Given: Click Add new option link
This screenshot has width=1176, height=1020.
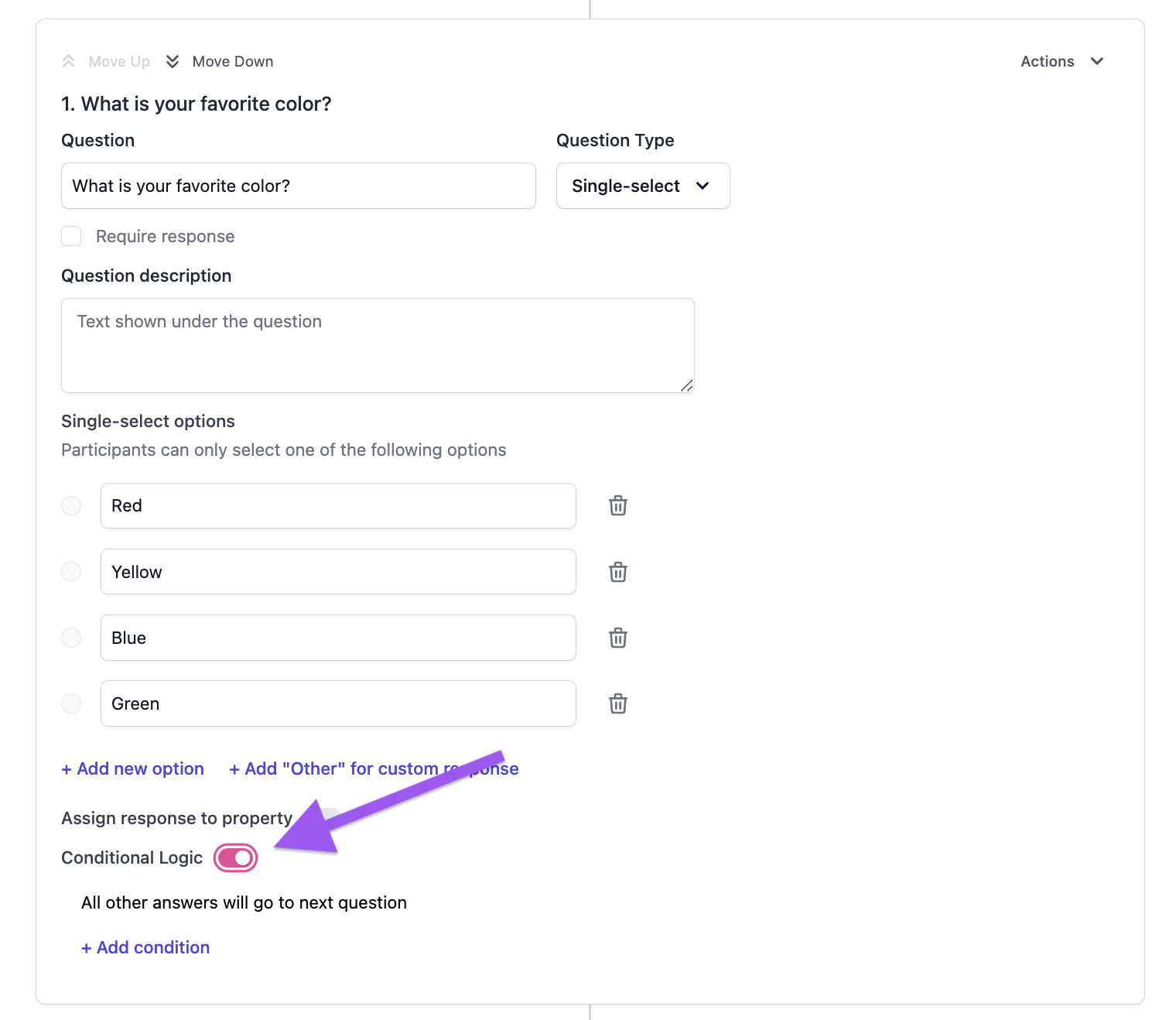Looking at the screenshot, I should (x=133, y=768).
